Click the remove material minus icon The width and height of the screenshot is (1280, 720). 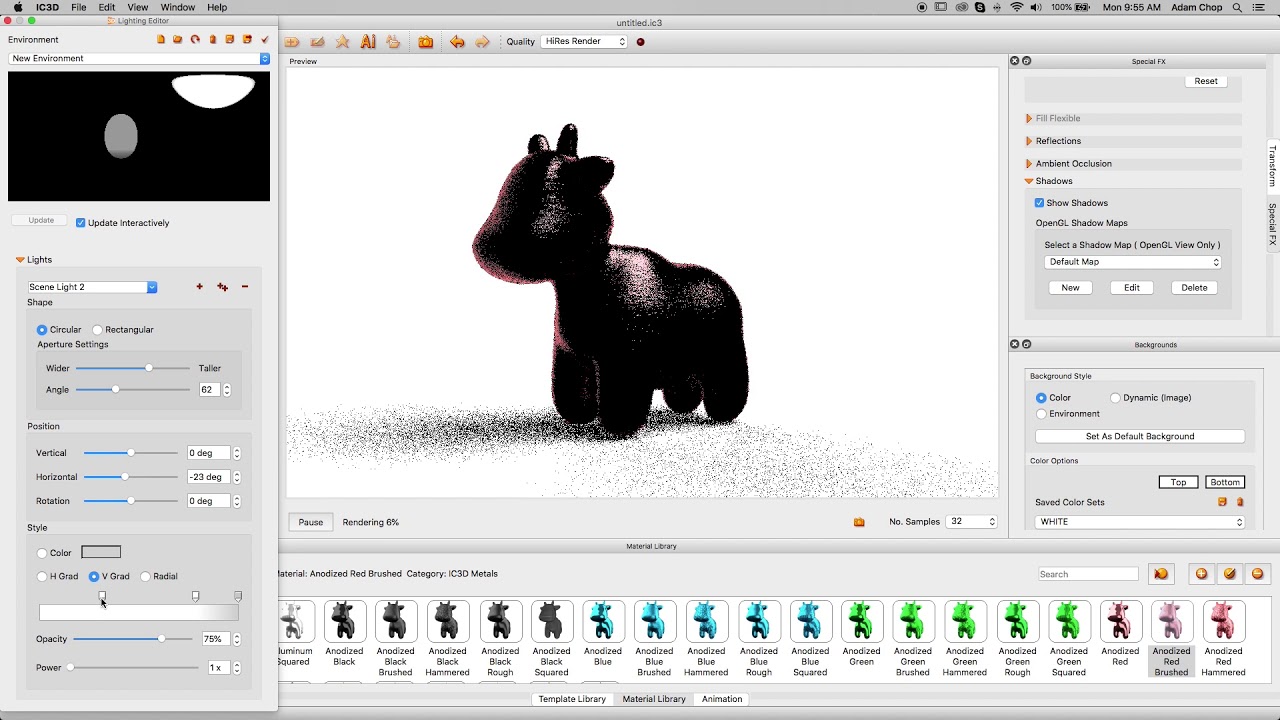(1257, 574)
